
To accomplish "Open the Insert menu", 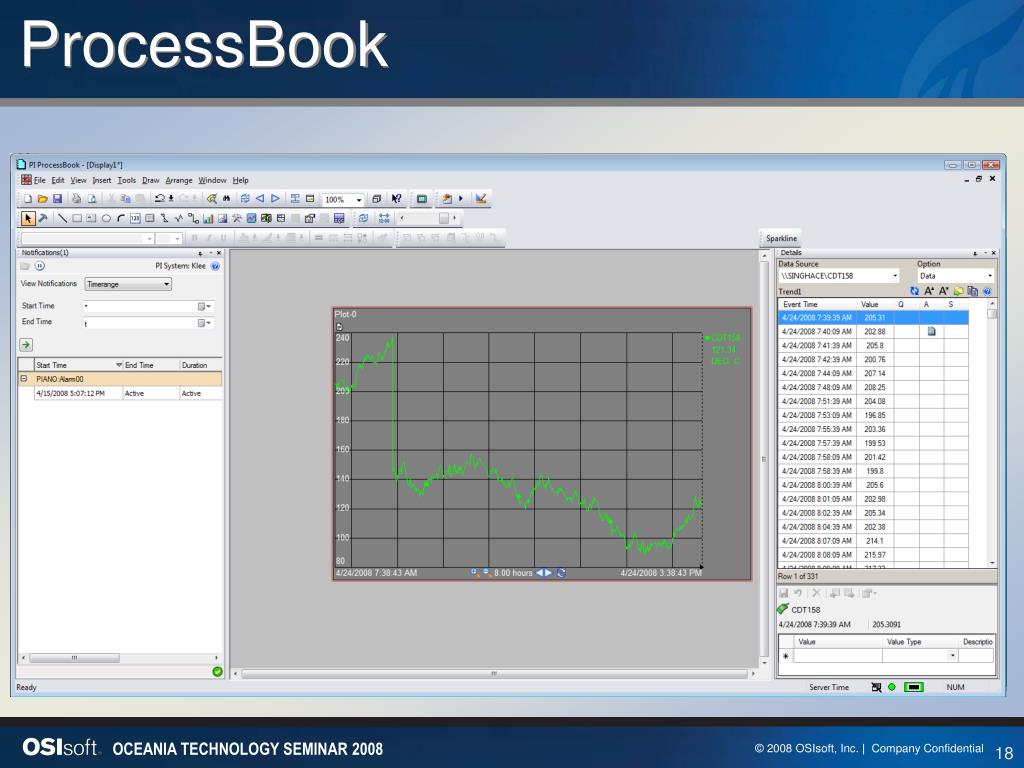I will (102, 180).
